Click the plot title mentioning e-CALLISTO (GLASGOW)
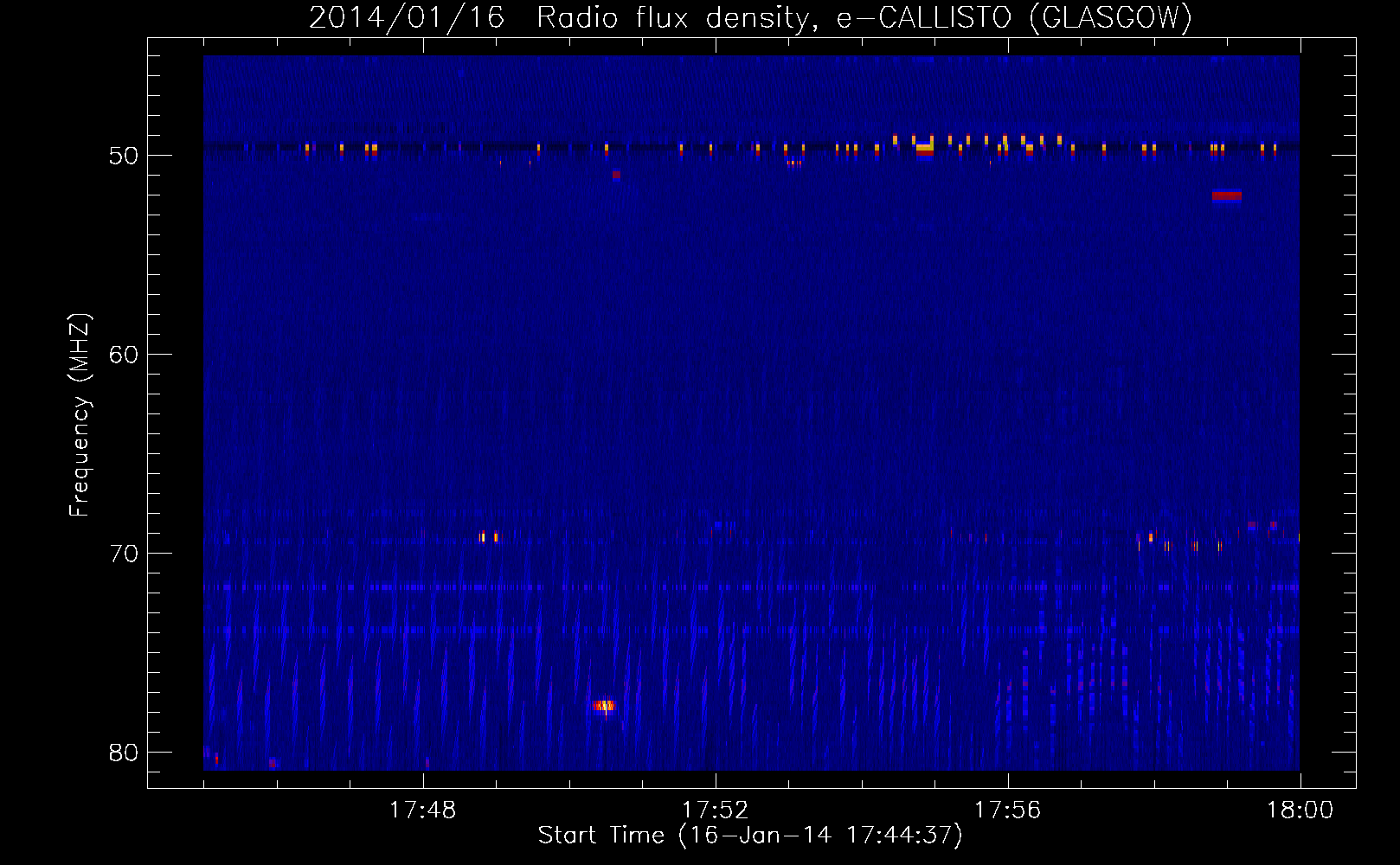Image resolution: width=1400 pixels, height=865 pixels. click(x=750, y=17)
